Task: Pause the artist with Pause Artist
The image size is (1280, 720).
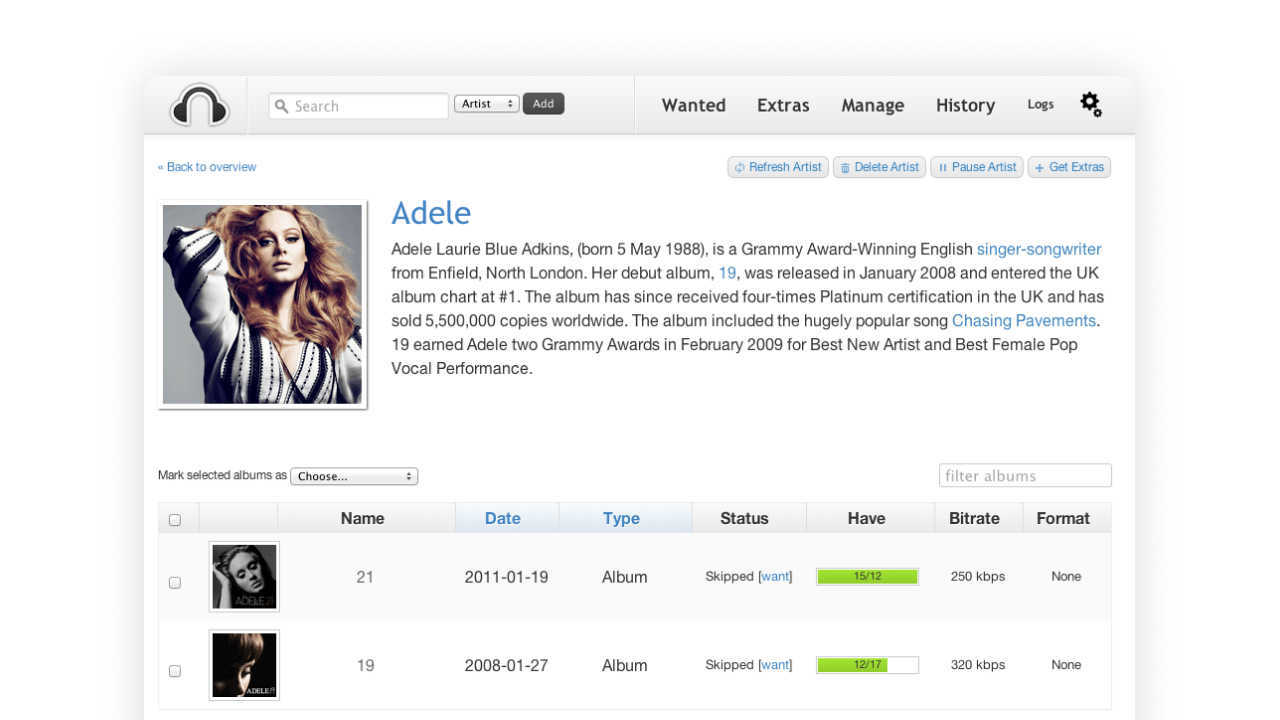Action: [x=976, y=167]
